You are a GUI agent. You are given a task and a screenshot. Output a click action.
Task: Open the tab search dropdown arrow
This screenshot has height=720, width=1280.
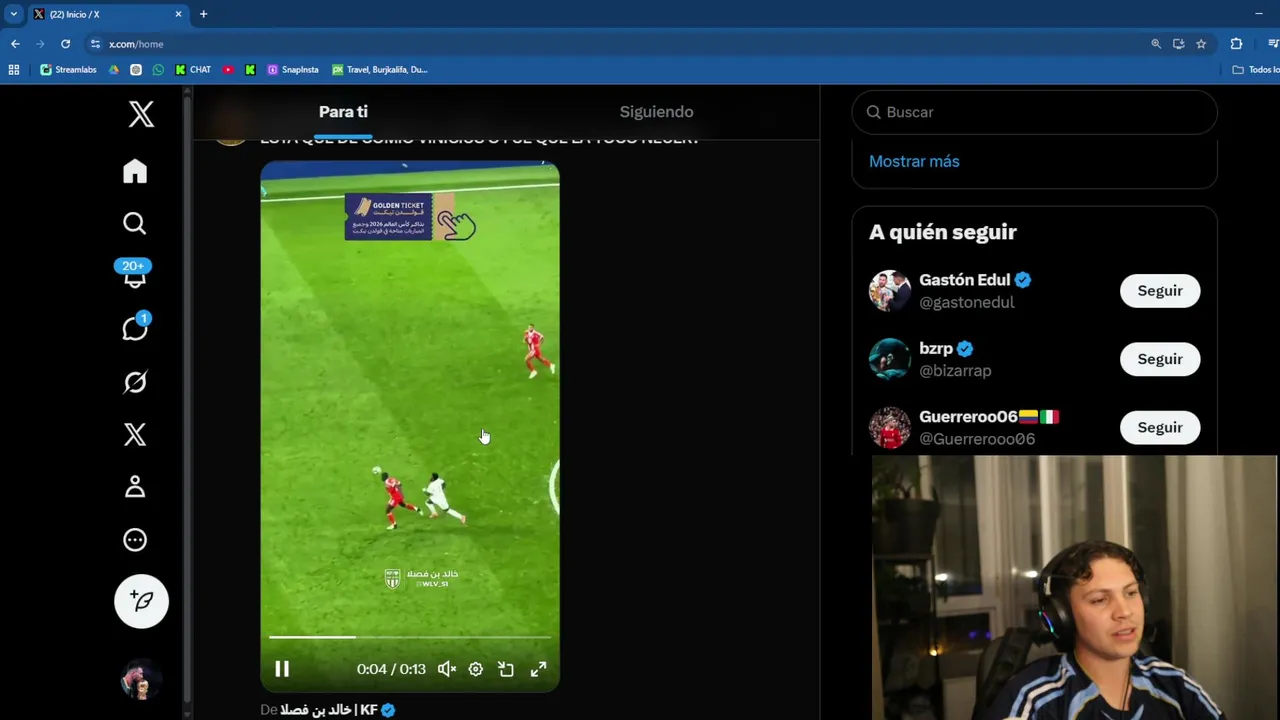[13, 14]
